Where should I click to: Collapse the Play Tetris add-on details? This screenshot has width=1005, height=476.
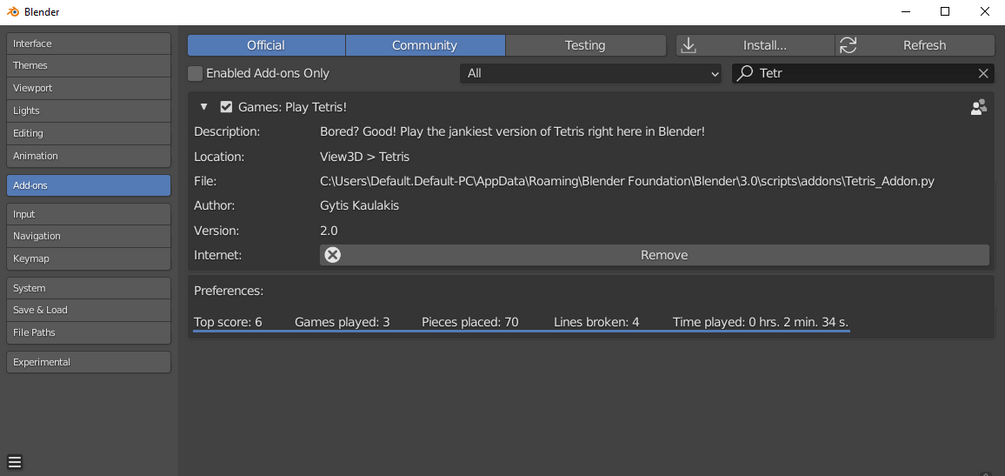click(x=204, y=107)
